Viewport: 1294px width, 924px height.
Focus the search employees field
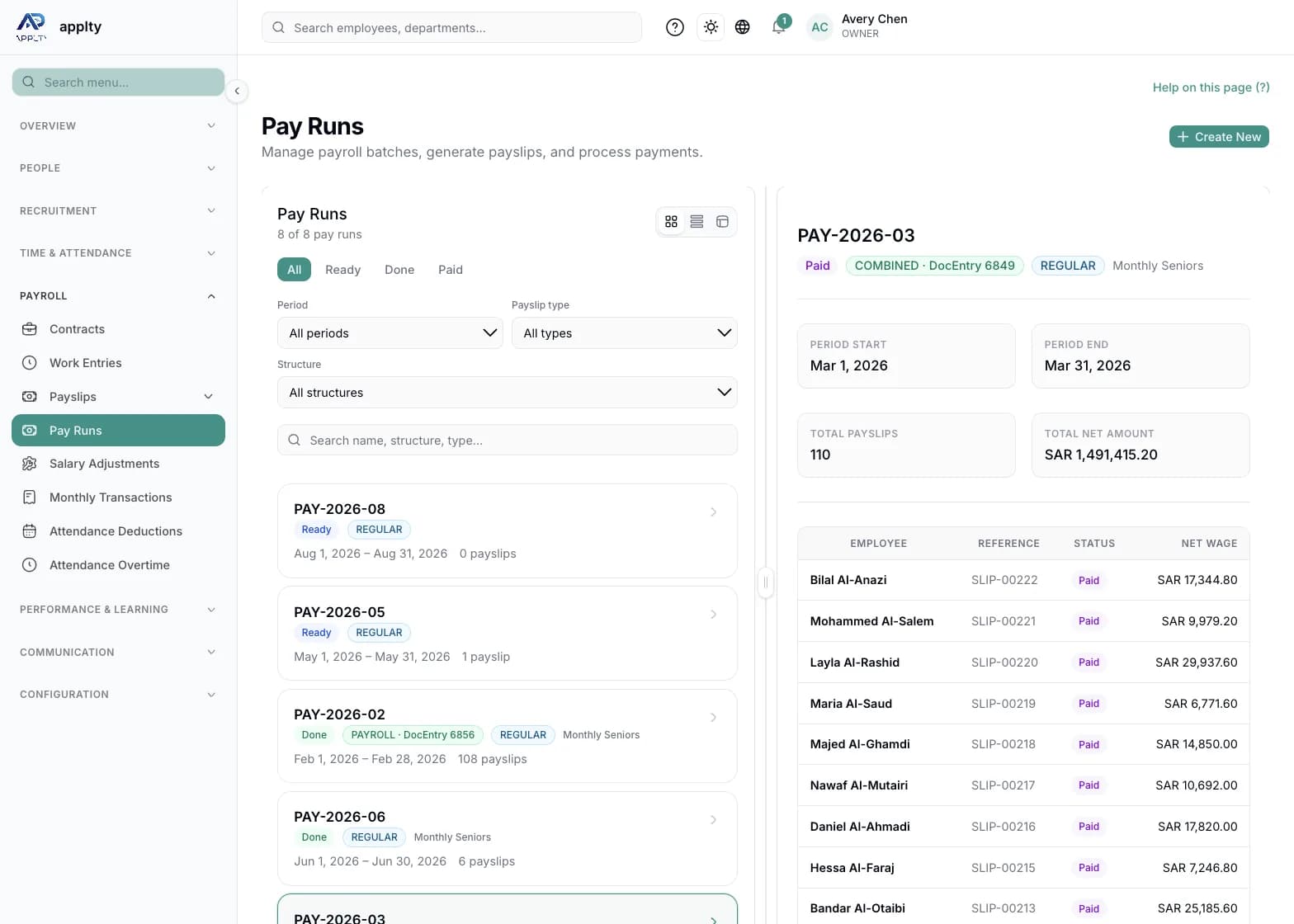tap(451, 27)
